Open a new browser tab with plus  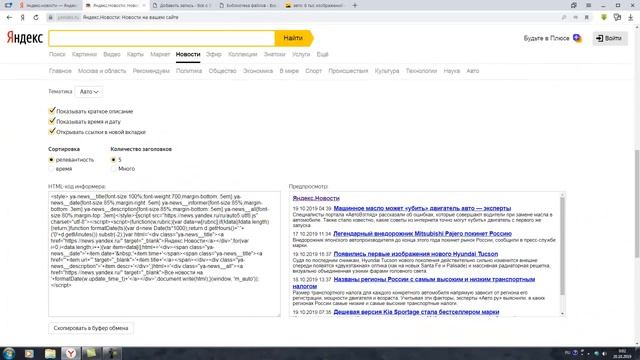pos(354,5)
